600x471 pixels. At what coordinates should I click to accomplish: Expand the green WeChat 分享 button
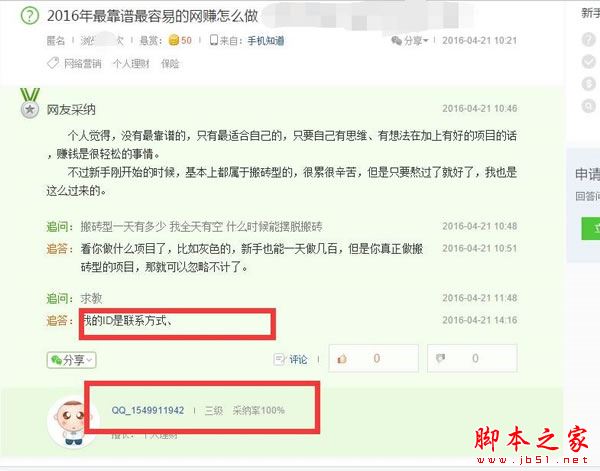pos(72,360)
